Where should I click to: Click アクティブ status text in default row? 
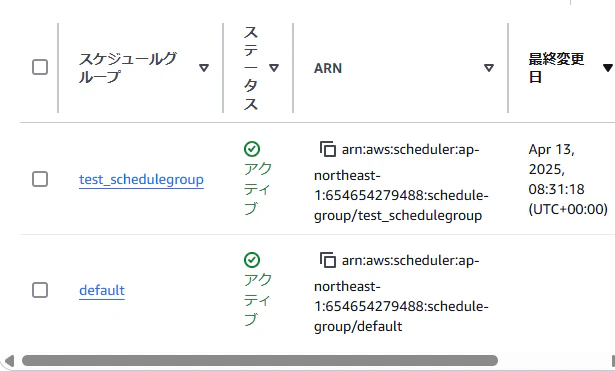[x=257, y=299]
